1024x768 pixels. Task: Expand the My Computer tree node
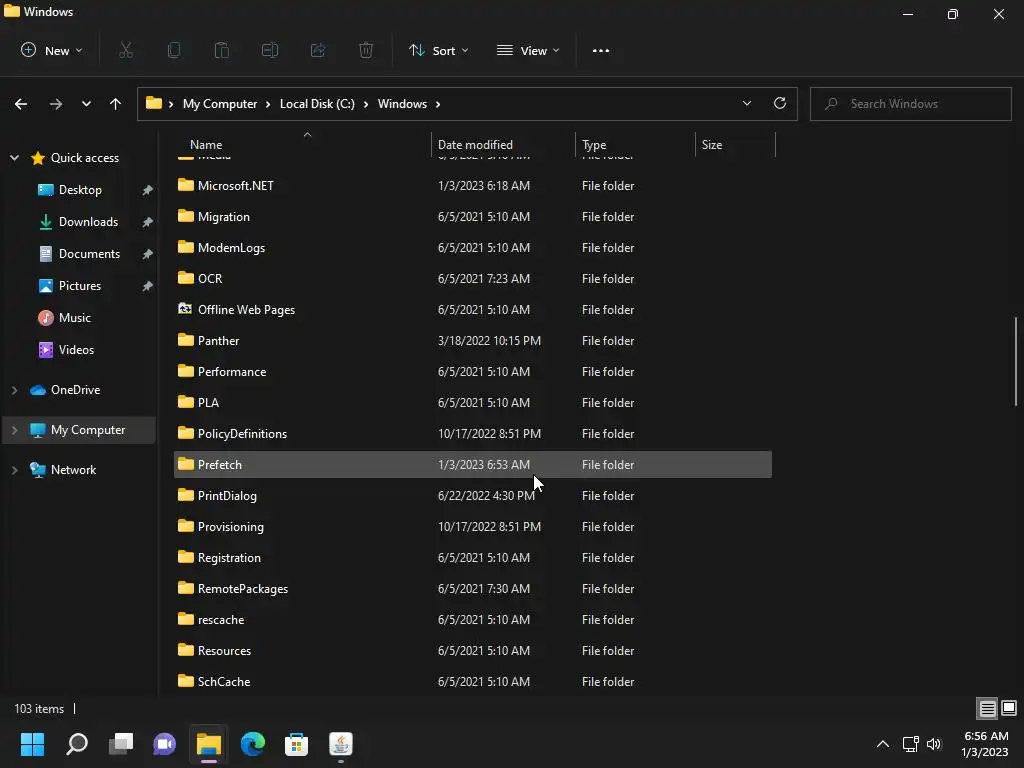coord(14,430)
